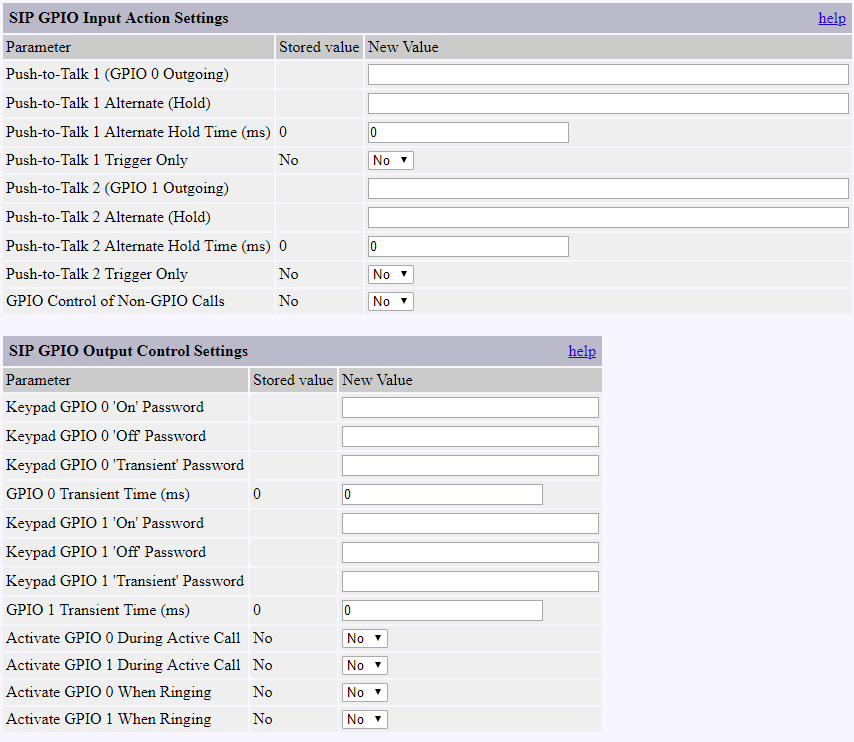Click Keypad GPIO 0 'Transient' Password field
The width and height of the screenshot is (854, 742).
tap(470, 465)
